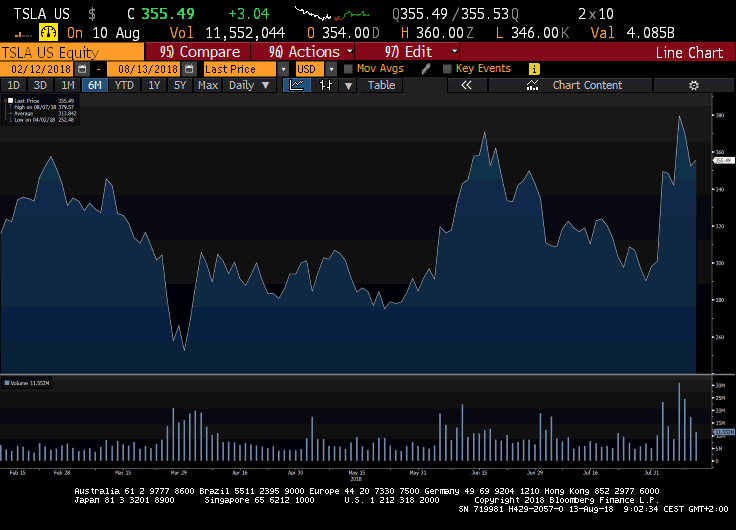Enable the Key Events checkbox
Image resolution: width=736 pixels, height=530 pixels.
(x=447, y=69)
